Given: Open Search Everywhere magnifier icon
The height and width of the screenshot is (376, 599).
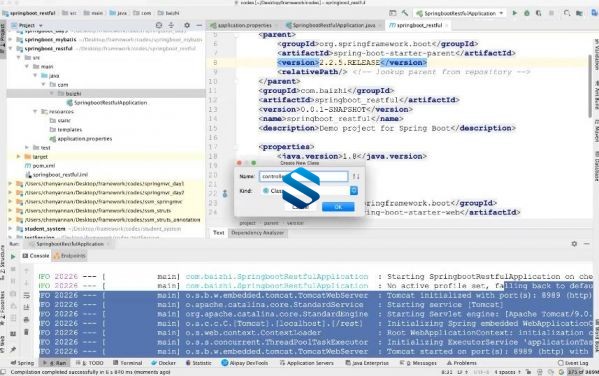Looking at the screenshot, I should (567, 13).
